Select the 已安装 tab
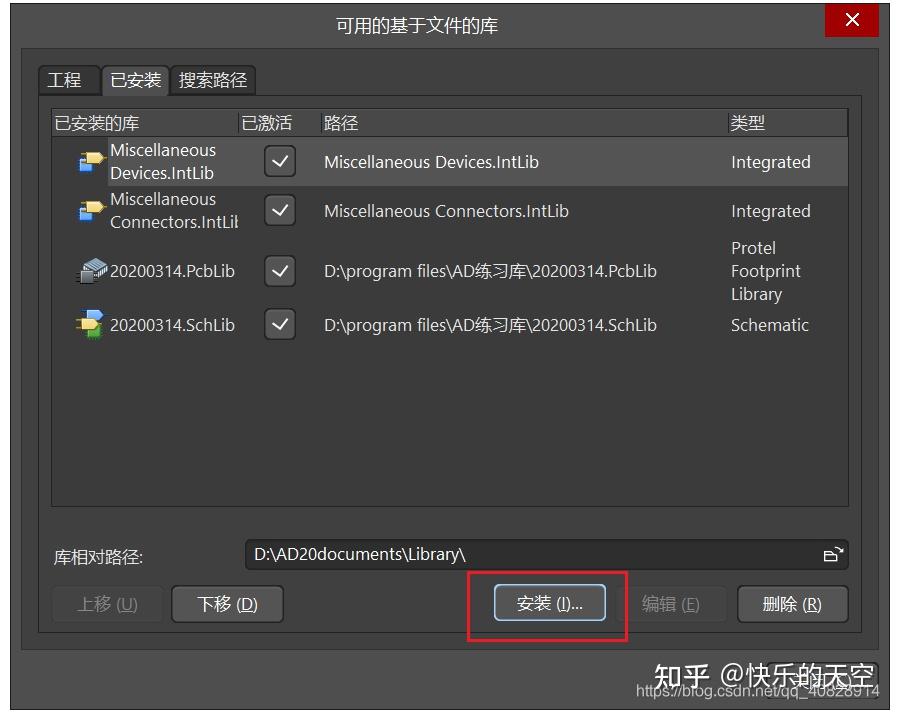Image resolution: width=899 pixels, height=714 pixels. tap(135, 80)
